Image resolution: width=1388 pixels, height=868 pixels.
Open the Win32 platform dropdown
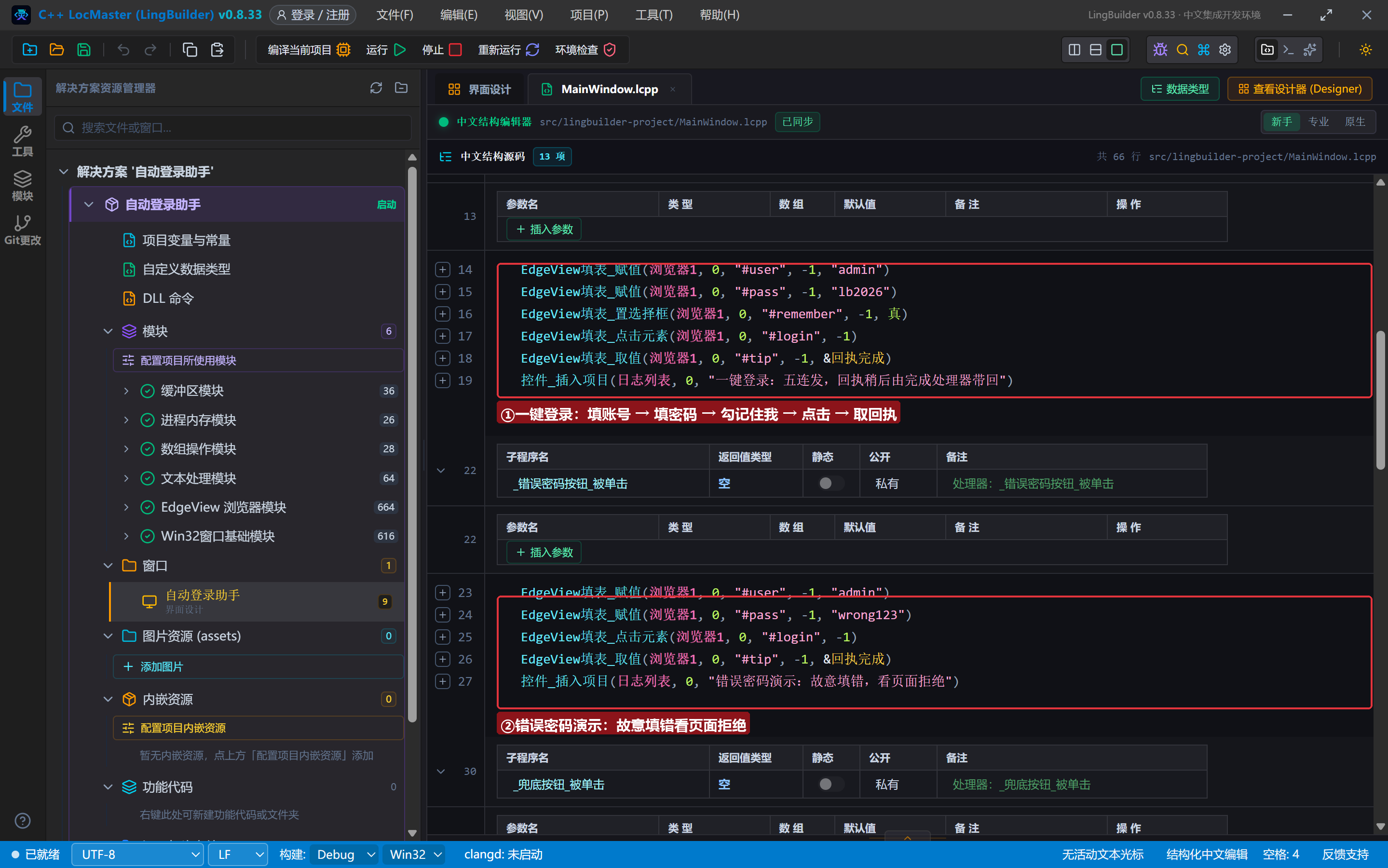[414, 854]
